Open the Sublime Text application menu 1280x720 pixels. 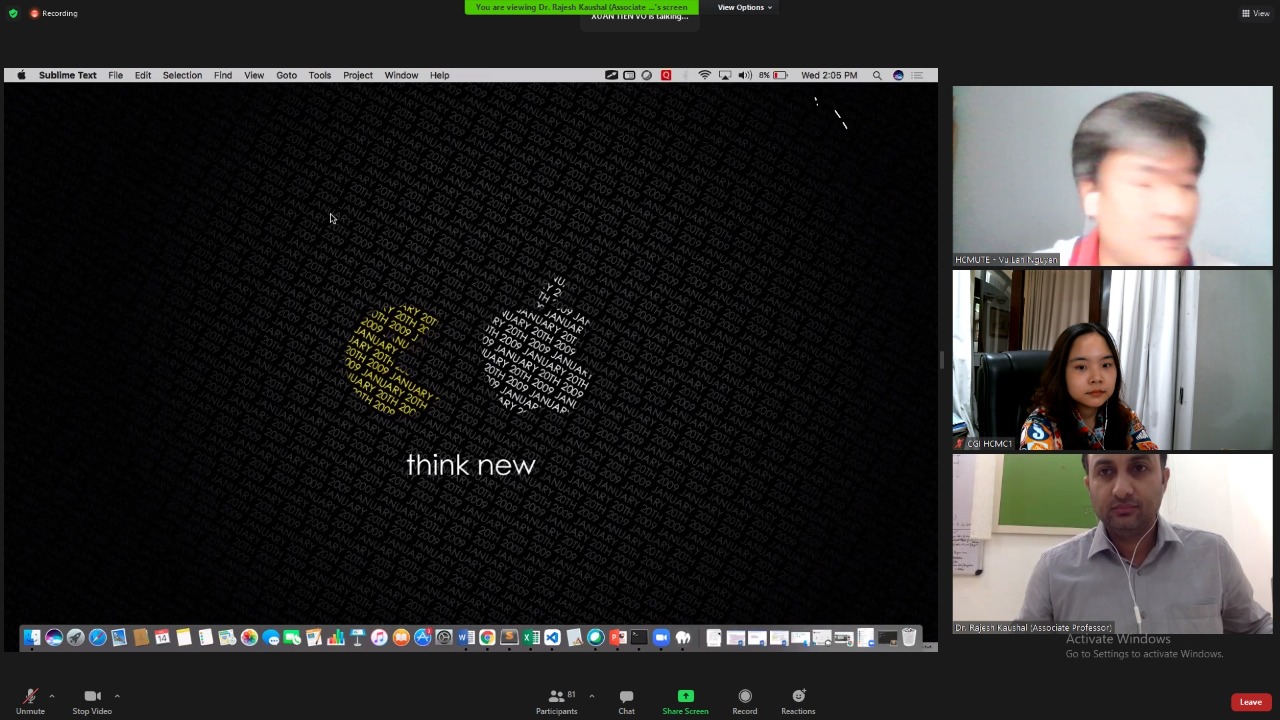(x=68, y=75)
